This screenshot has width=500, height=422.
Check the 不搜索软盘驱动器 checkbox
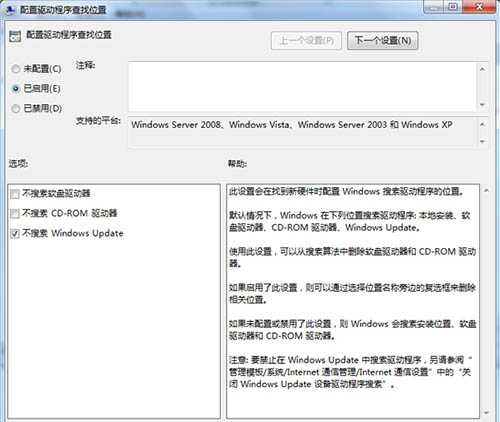15,194
